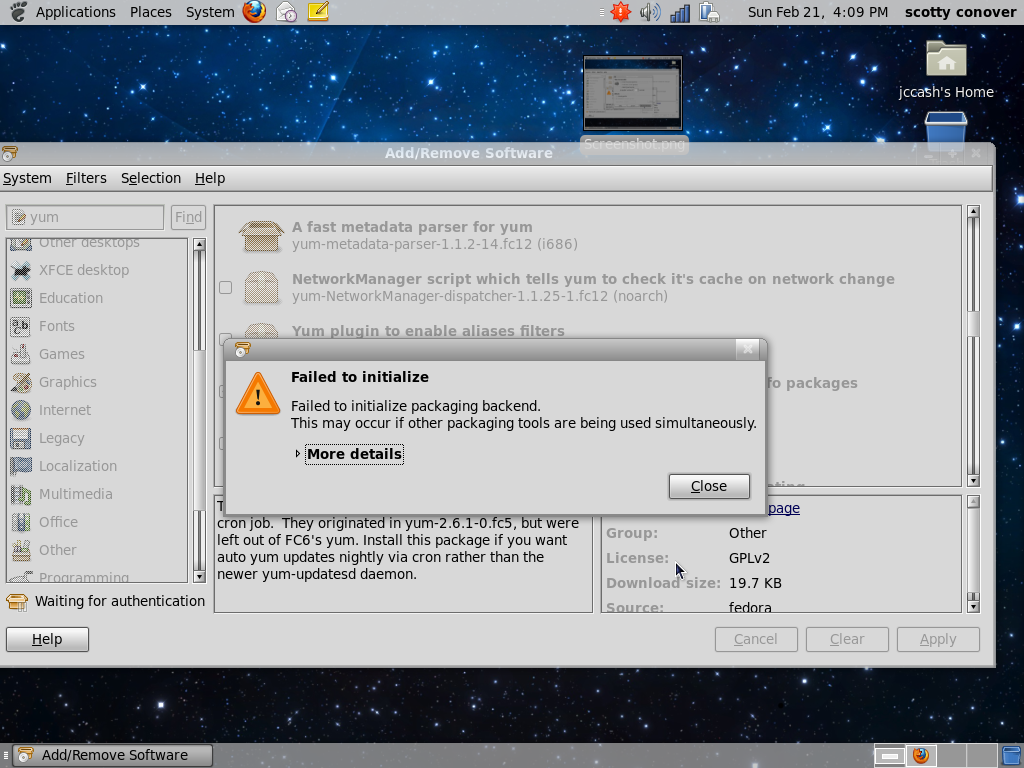This screenshot has width=1024, height=768.
Task: Click the GPLv2 license value
Action: 749,558
